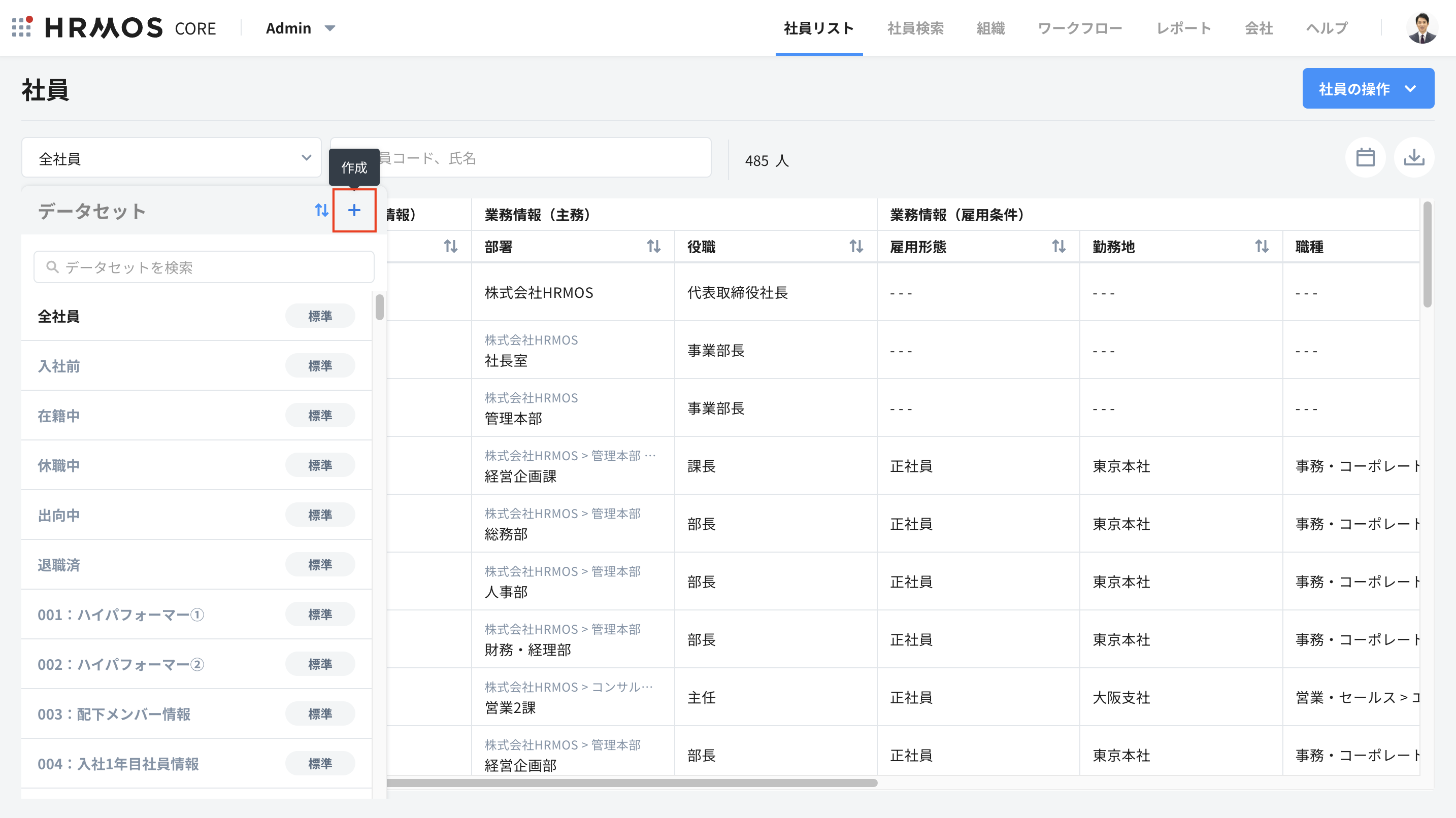Sort by 勤務地 column arrows
The image size is (1456, 818).
pos(1262,246)
